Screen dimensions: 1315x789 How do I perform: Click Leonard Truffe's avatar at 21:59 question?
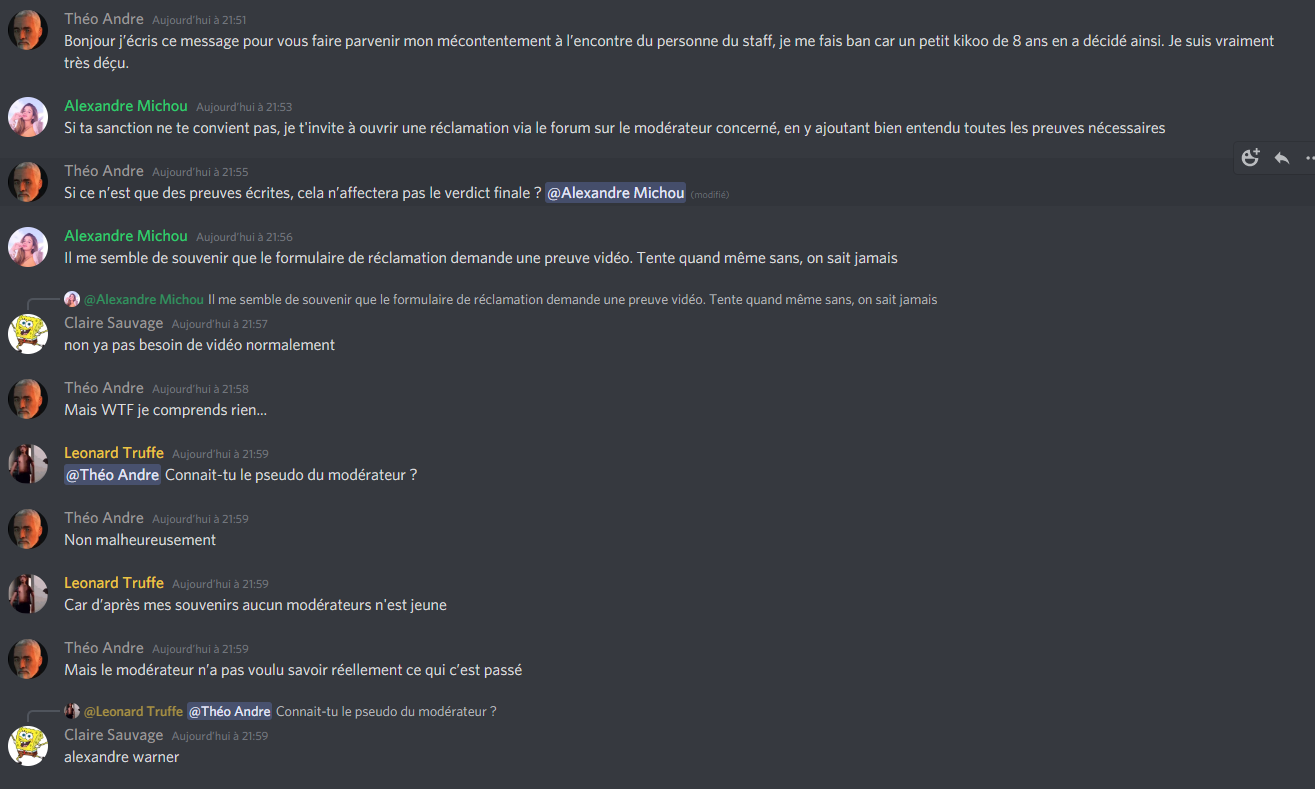coord(28,464)
